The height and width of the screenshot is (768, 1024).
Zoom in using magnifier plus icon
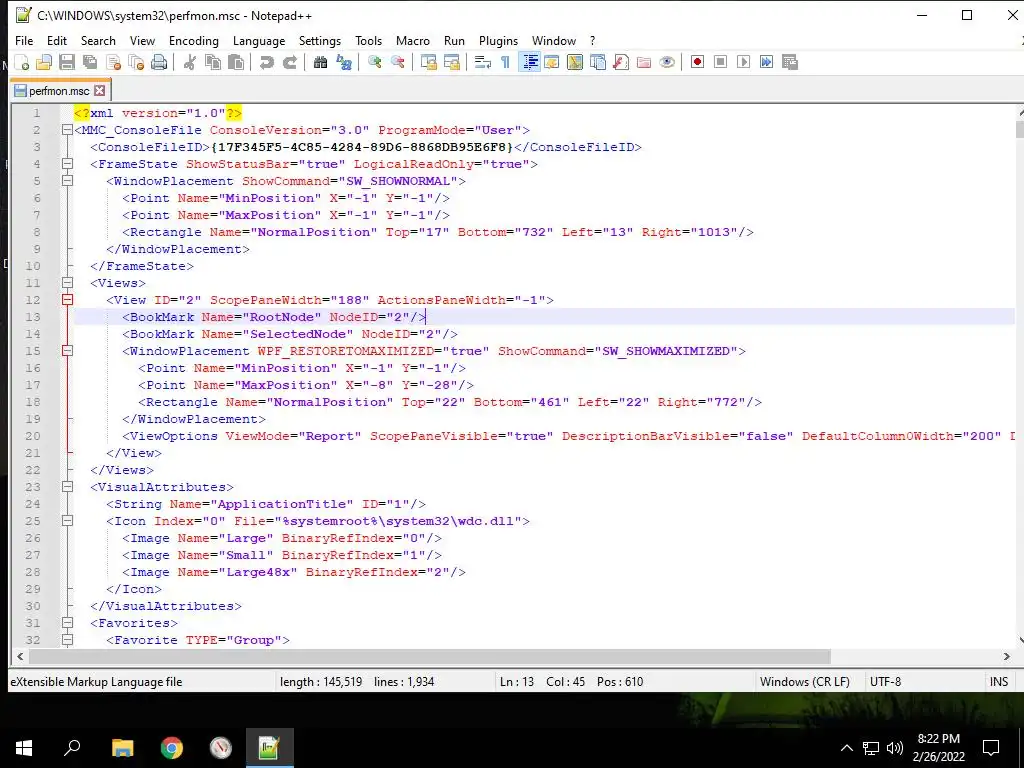(375, 62)
